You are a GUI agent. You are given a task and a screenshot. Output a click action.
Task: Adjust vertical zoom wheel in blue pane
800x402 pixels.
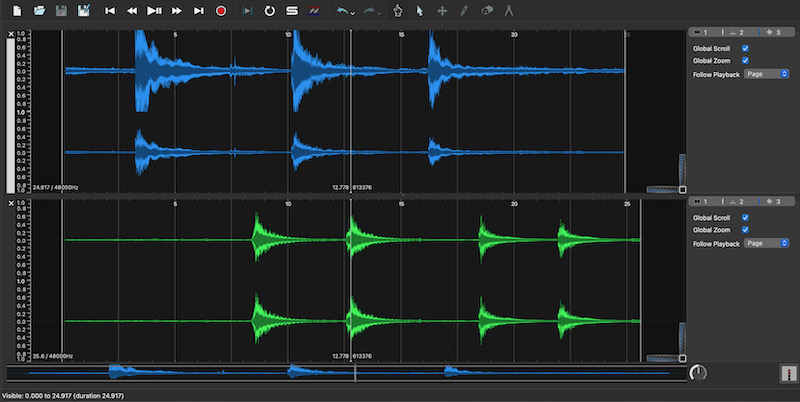pyautogui.click(x=682, y=169)
